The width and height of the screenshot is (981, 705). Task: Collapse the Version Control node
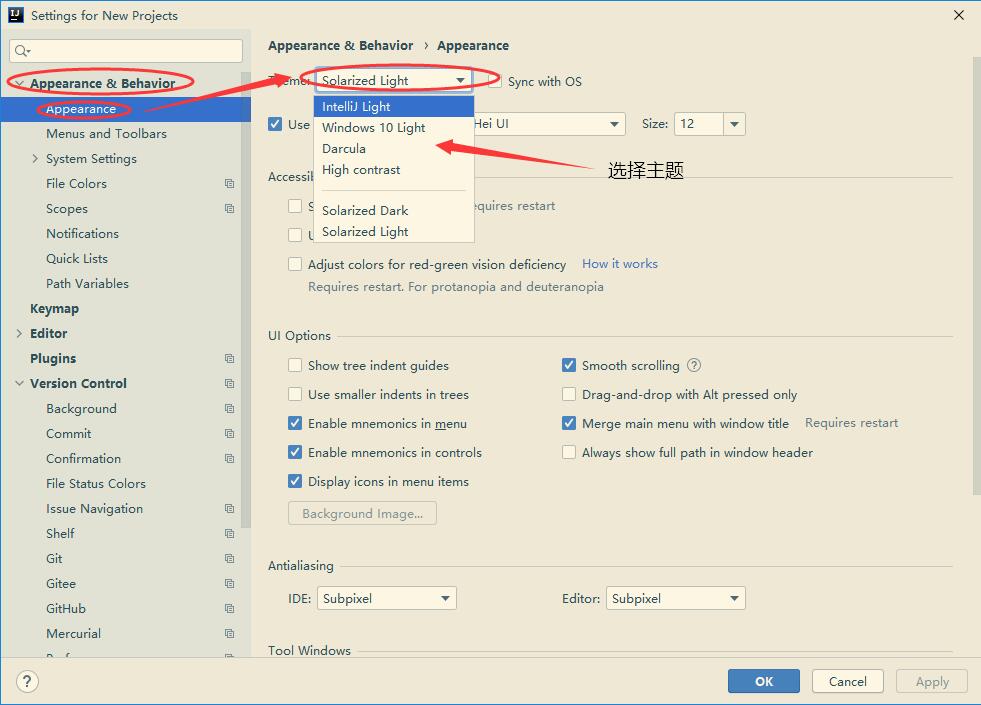[x=19, y=383]
